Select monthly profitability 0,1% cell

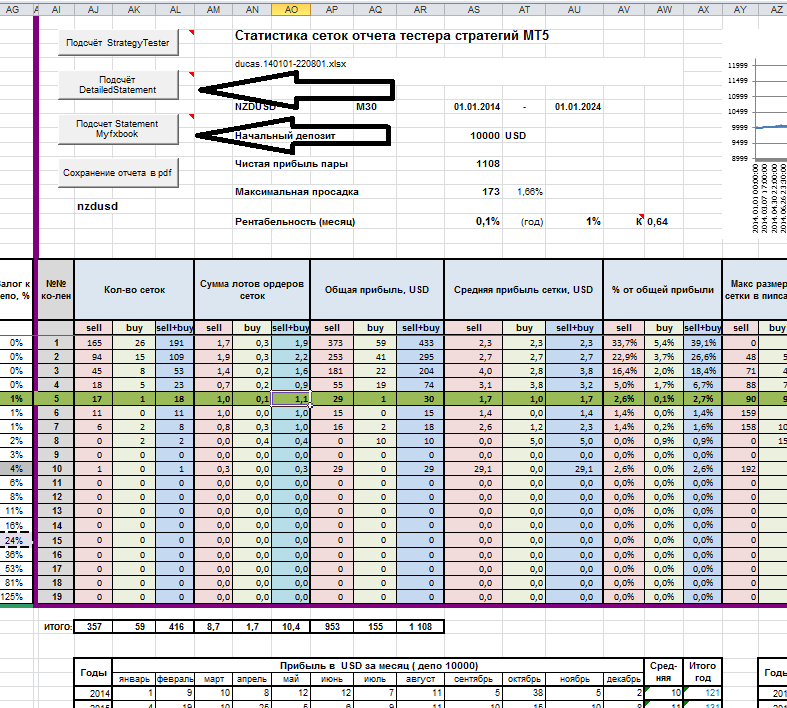click(x=487, y=221)
